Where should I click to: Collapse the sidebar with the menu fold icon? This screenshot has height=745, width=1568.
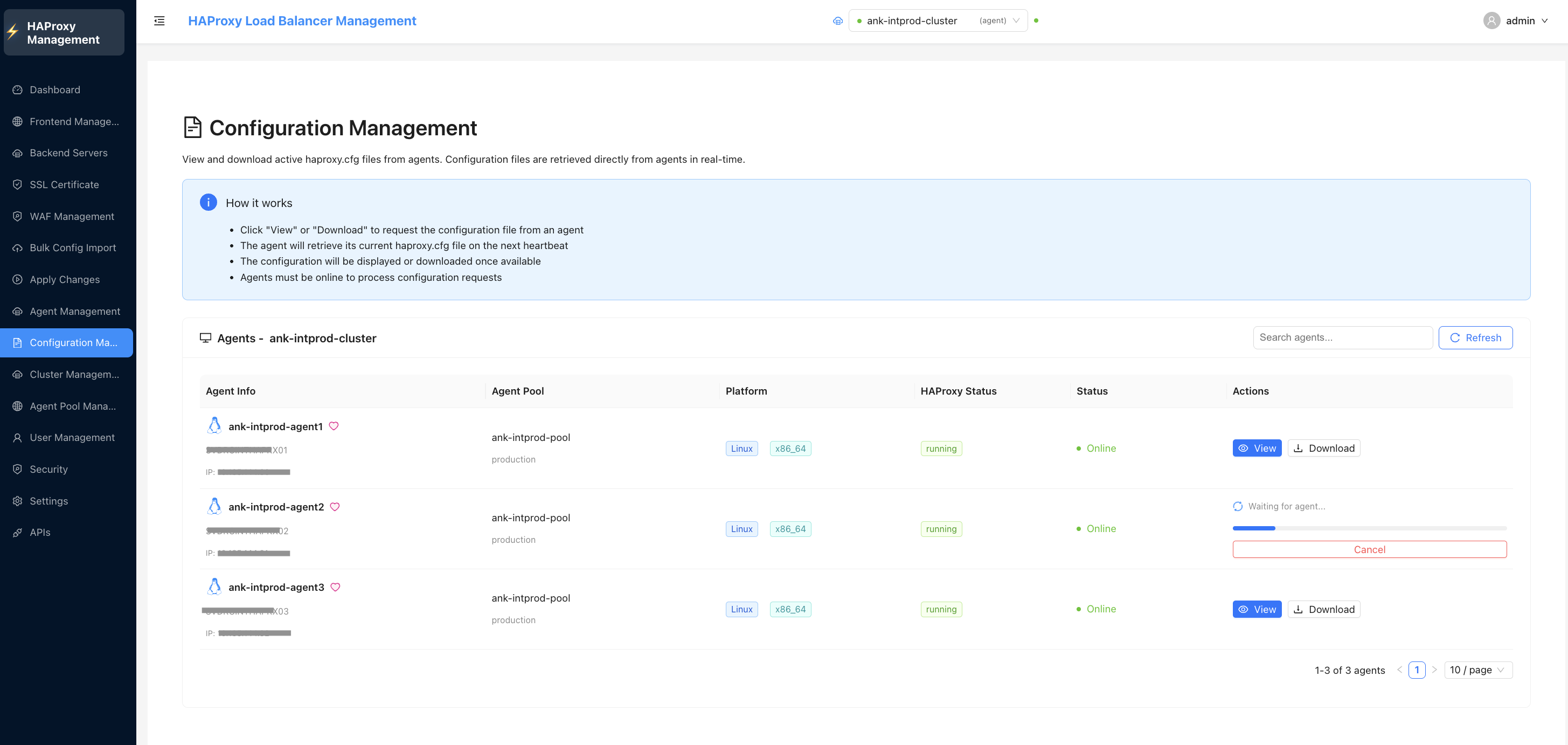click(x=159, y=20)
